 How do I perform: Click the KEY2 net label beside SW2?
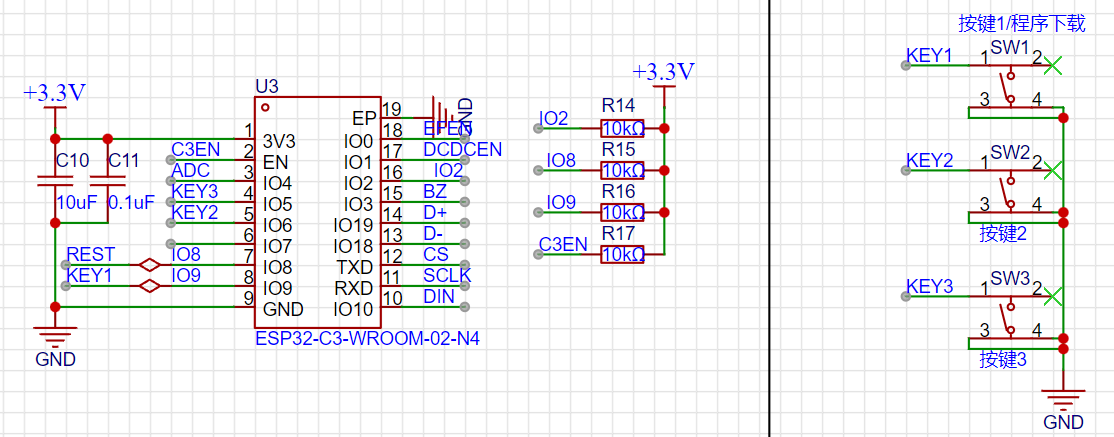tap(929, 160)
